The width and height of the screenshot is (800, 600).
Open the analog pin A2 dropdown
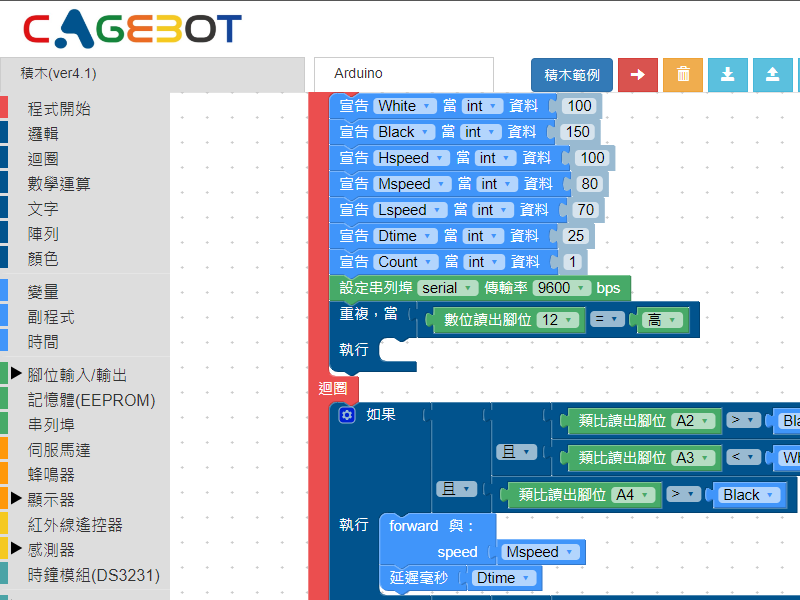click(695, 421)
